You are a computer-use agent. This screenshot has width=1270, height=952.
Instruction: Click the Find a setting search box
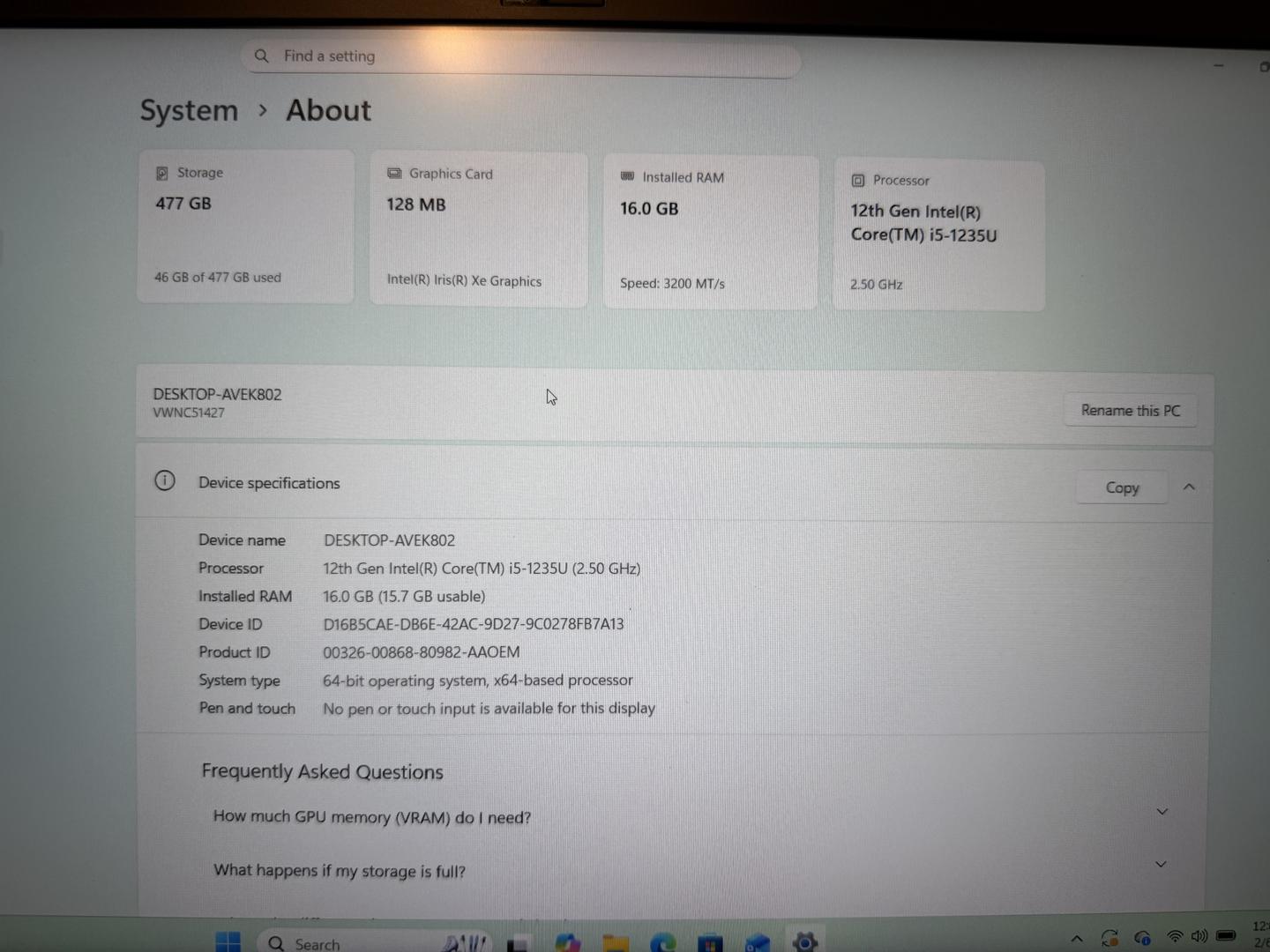tap(520, 57)
